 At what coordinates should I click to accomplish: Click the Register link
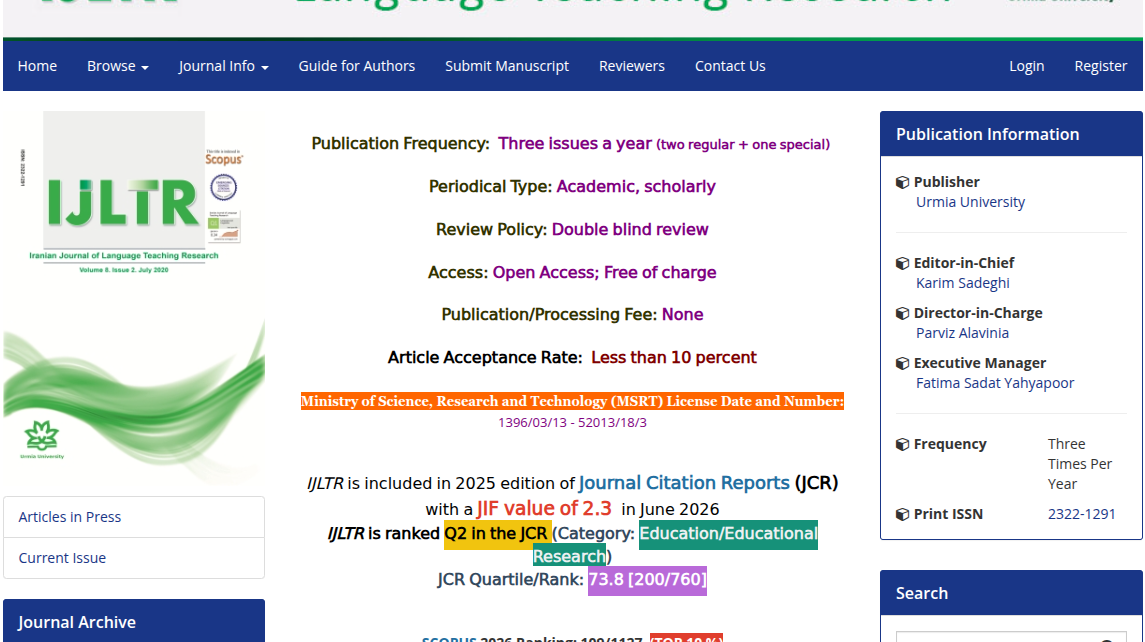pyautogui.click(x=1100, y=66)
